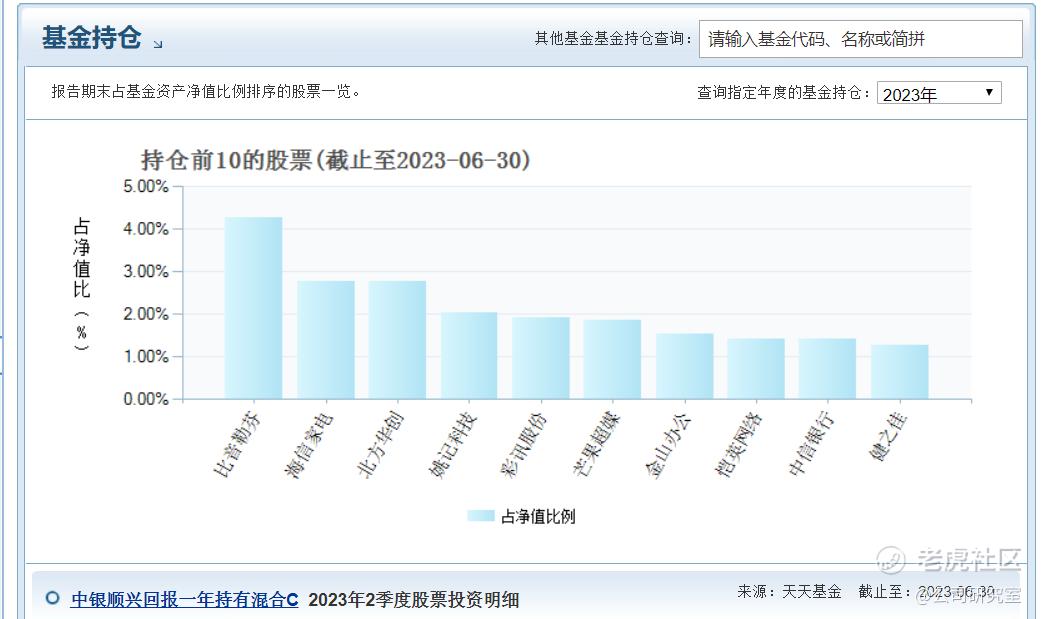This screenshot has width=1041, height=619.
Task: Click the 彩讯股份 axis label
Action: point(524,444)
